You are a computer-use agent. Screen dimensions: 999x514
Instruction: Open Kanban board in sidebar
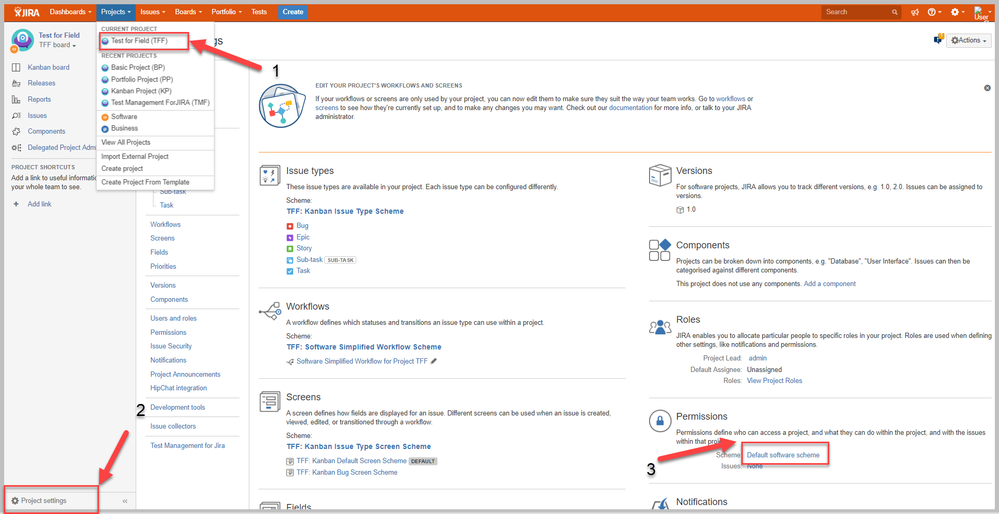click(48, 67)
